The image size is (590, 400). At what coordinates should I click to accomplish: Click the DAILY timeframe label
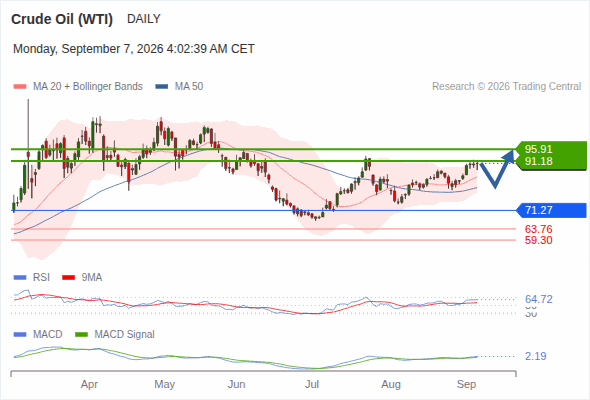coord(144,19)
